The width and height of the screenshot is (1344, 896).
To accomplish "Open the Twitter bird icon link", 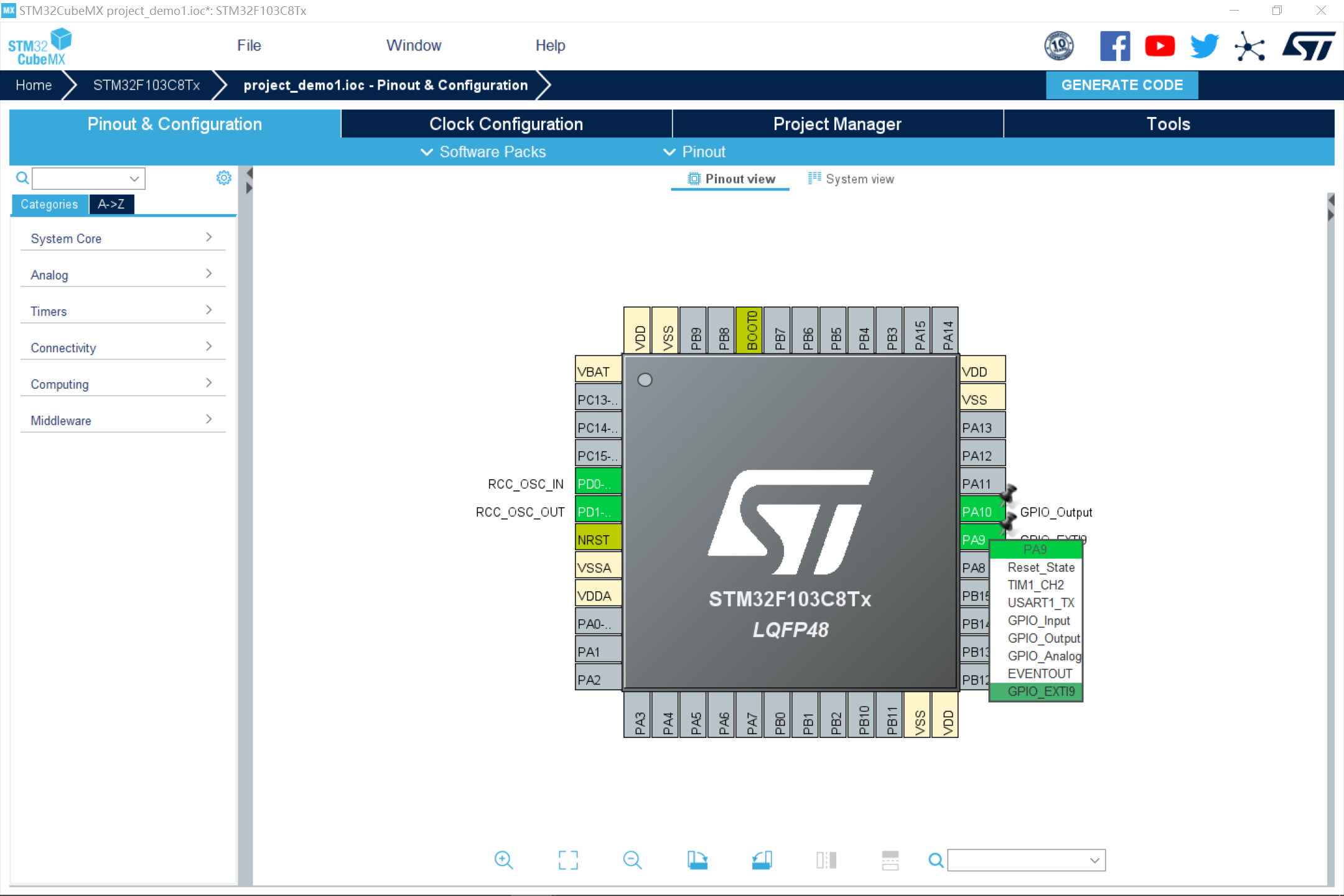I will click(1204, 46).
